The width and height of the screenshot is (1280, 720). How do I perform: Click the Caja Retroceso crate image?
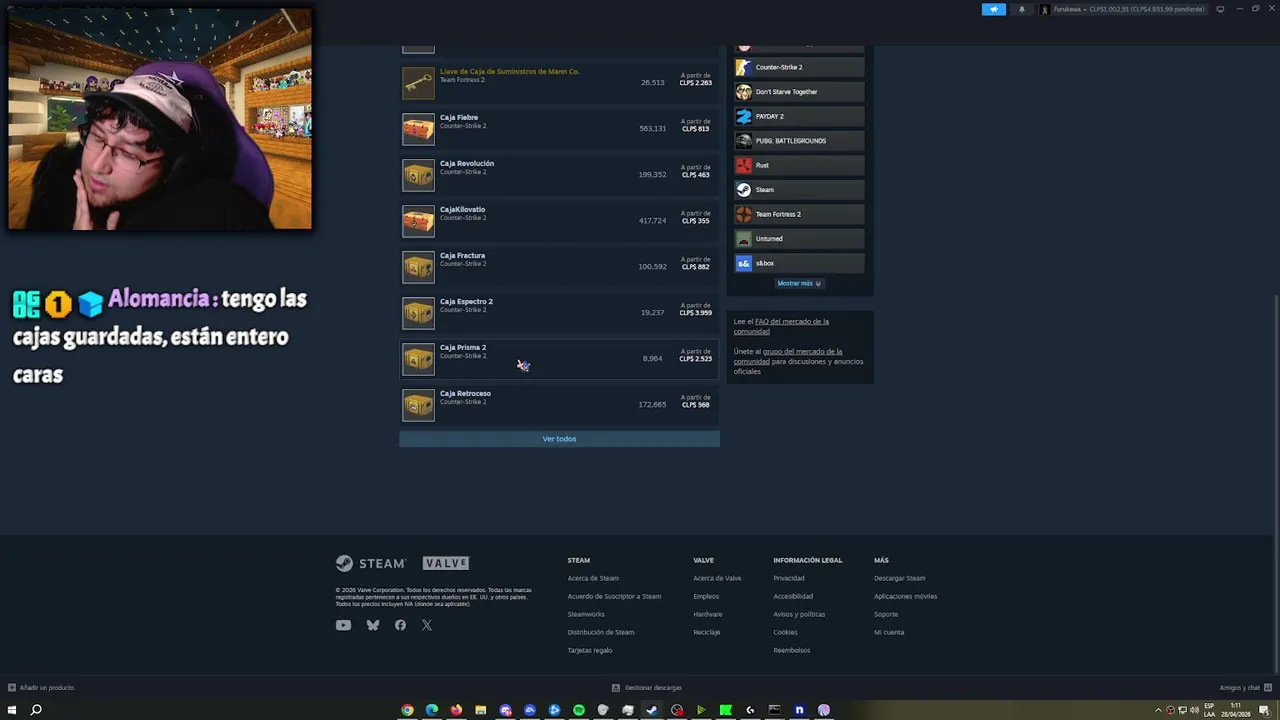click(x=418, y=405)
